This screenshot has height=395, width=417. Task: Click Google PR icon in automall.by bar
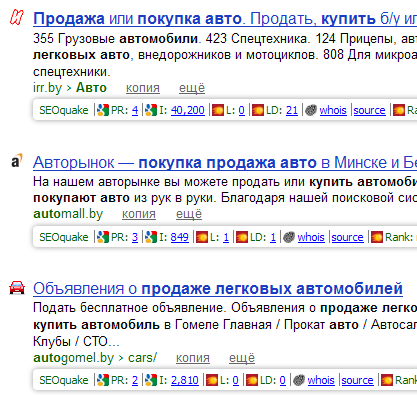pos(103,237)
